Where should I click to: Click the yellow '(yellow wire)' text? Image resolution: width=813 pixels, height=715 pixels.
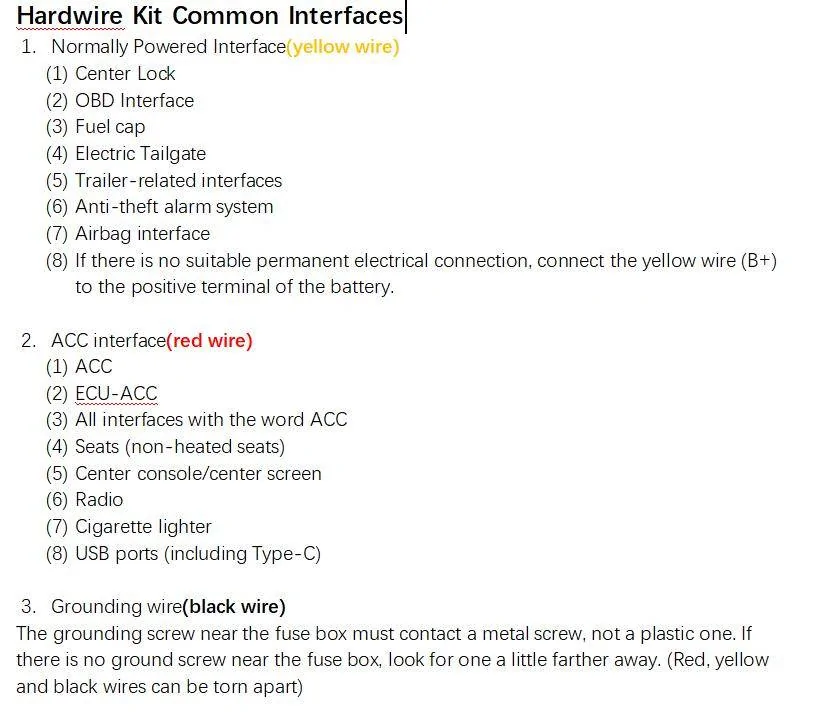click(343, 47)
